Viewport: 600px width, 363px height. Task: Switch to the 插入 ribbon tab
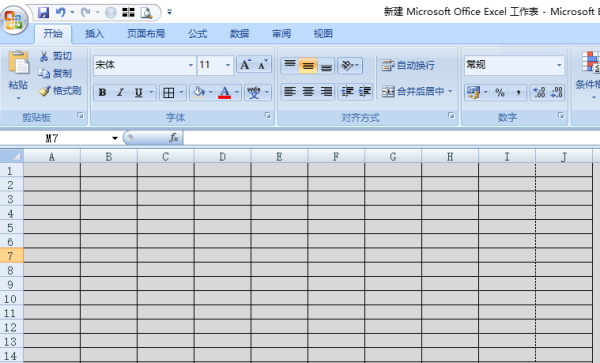pyautogui.click(x=95, y=34)
